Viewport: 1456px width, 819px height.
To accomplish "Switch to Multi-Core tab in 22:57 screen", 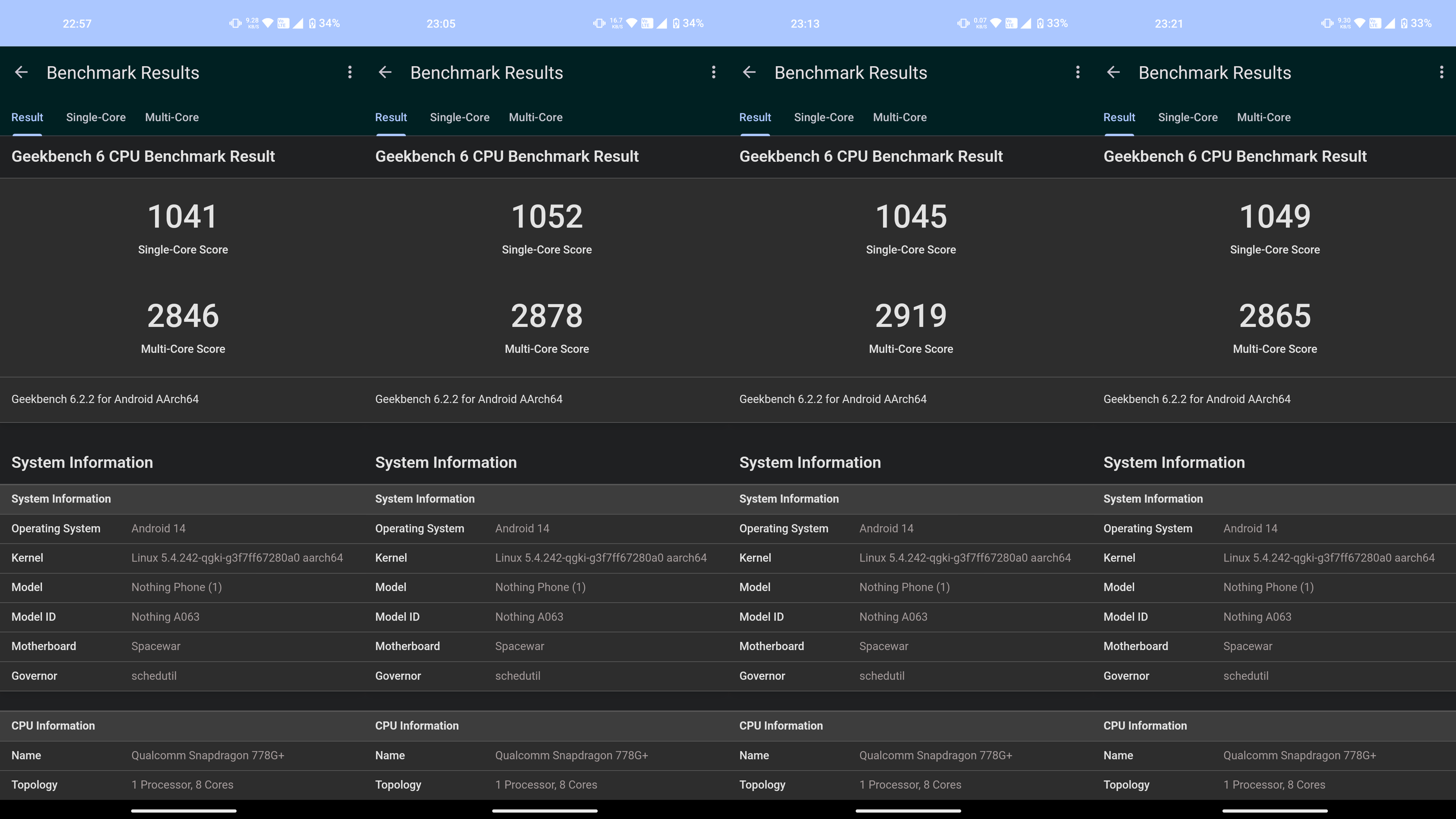I will click(172, 117).
